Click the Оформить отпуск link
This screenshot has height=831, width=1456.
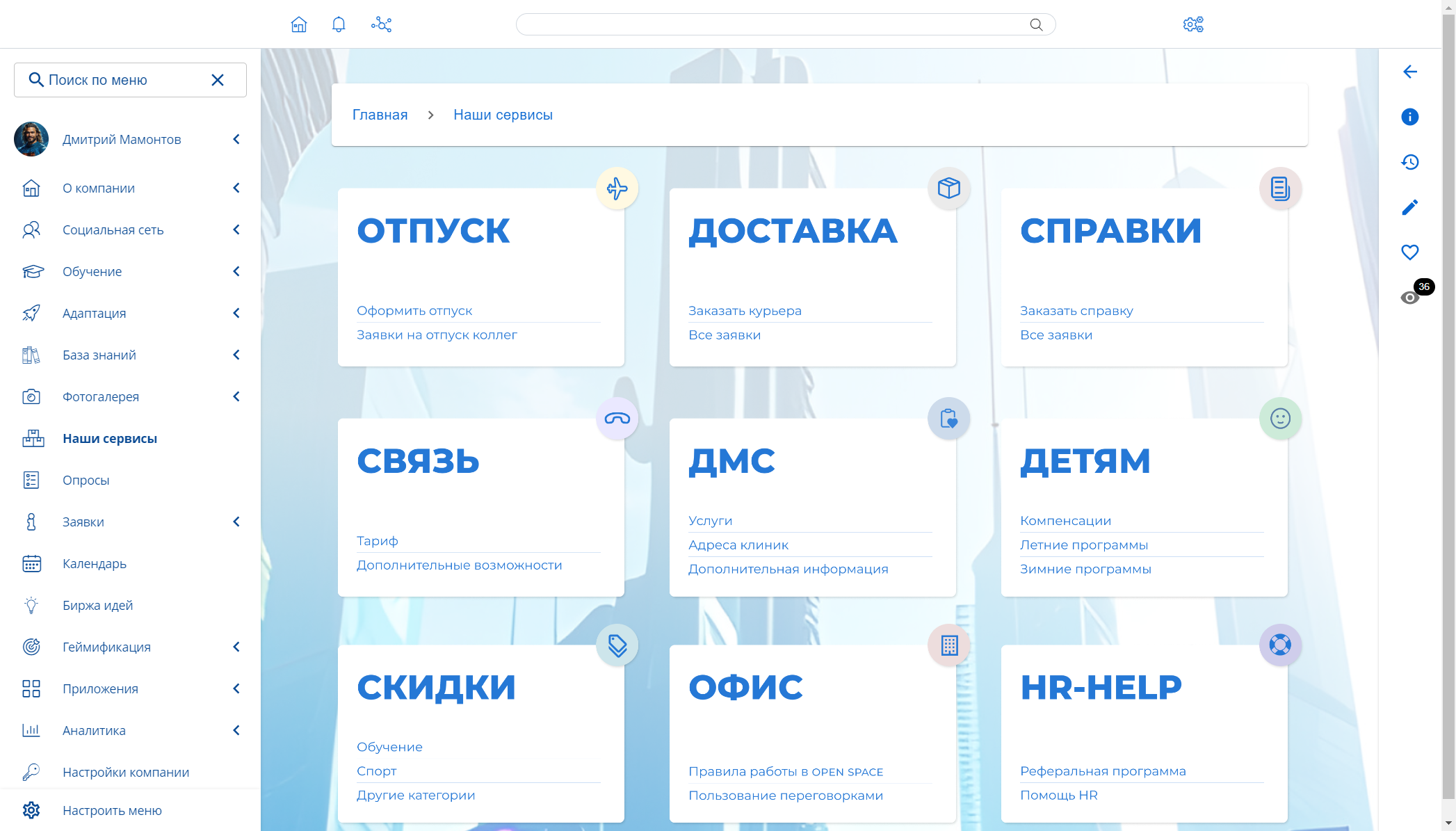(414, 311)
